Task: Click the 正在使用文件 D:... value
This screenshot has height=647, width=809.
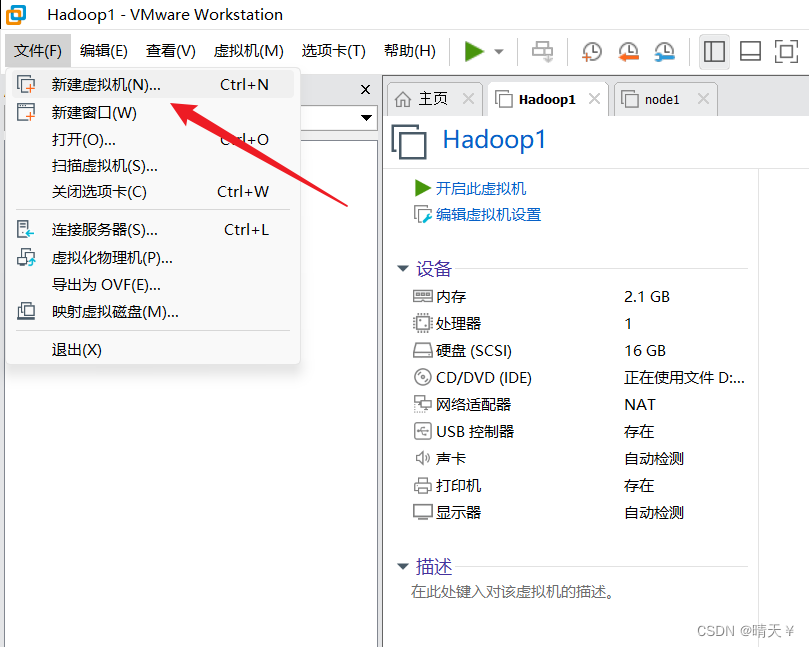Action: [x=684, y=378]
